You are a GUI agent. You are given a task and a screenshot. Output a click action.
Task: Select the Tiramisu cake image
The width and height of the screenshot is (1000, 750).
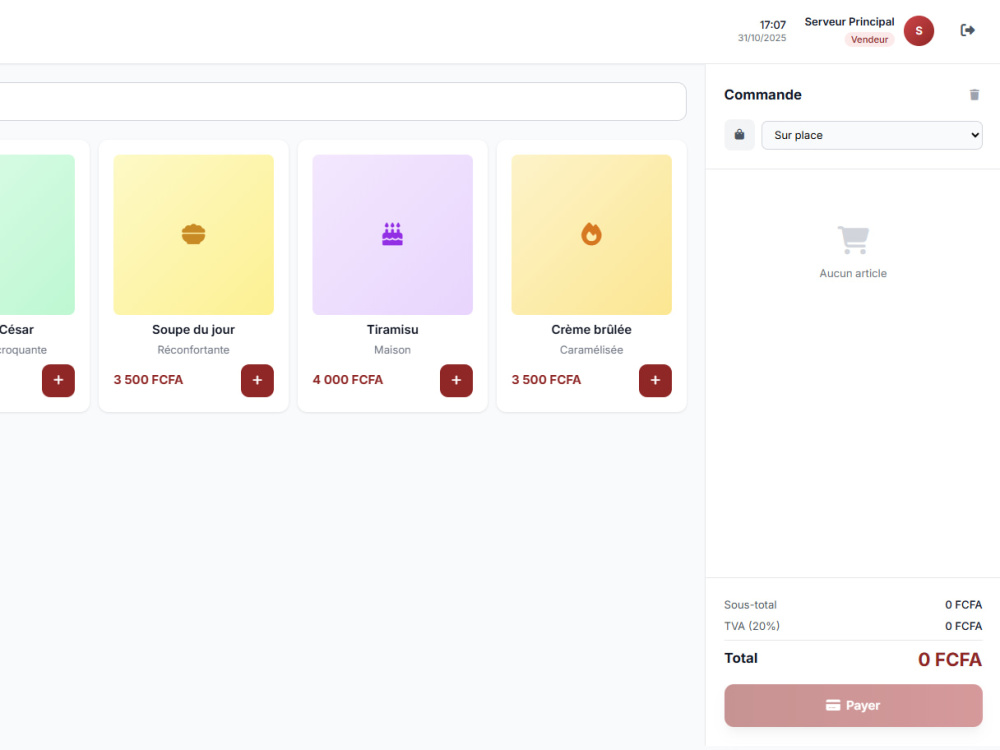coord(392,234)
